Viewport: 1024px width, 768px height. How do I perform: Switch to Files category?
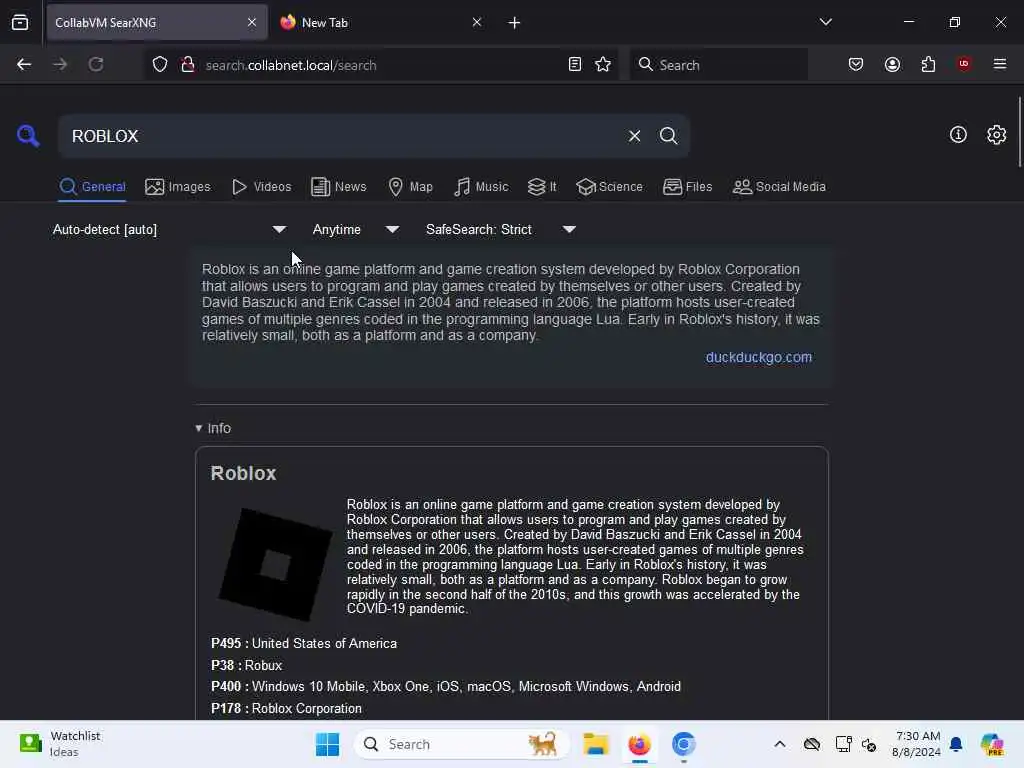687,187
